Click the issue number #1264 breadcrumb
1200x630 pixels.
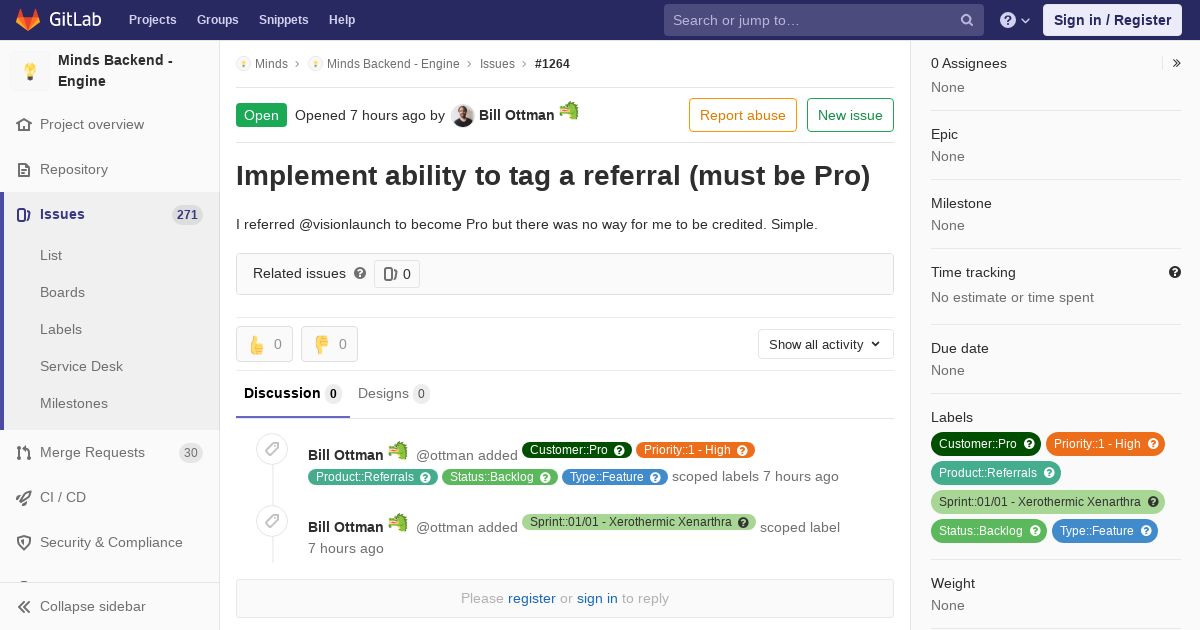click(552, 64)
